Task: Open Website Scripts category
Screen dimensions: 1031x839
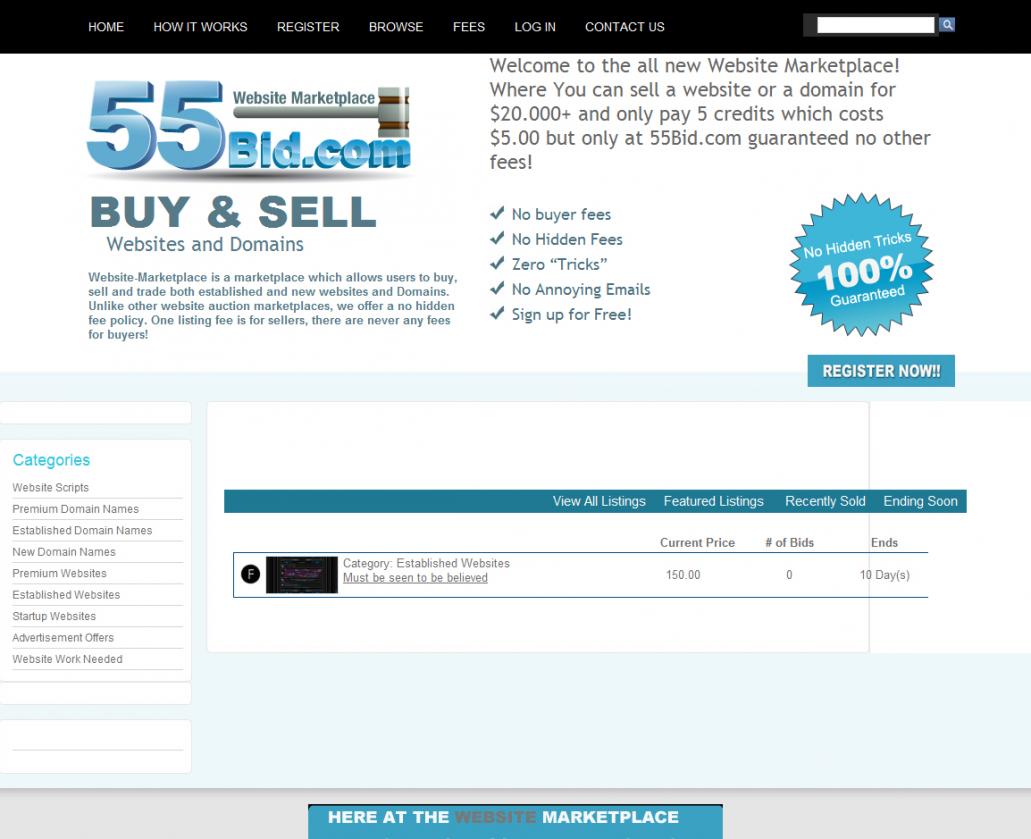Action: point(51,487)
